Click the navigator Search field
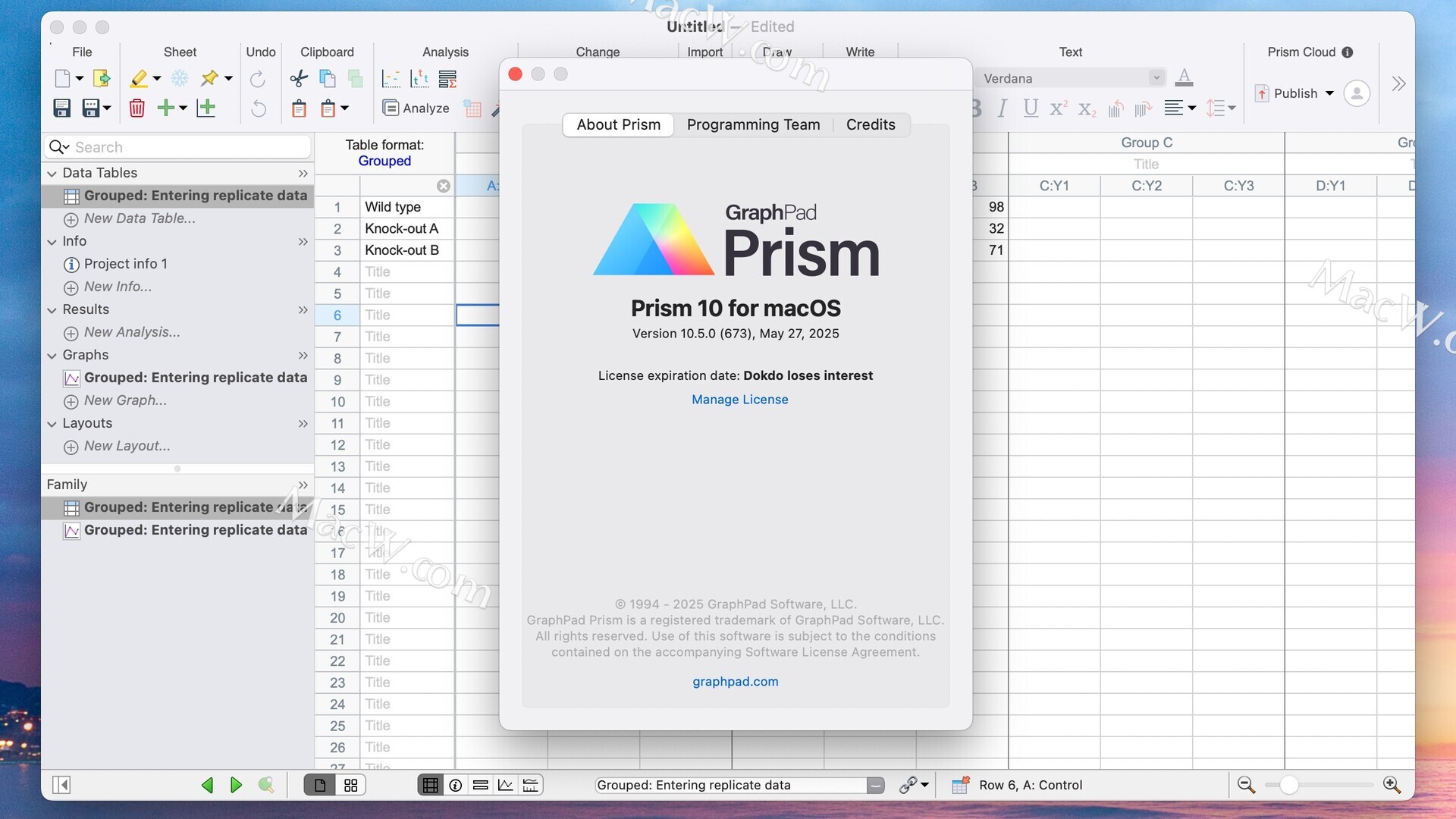The width and height of the screenshot is (1456, 819). coord(178,147)
